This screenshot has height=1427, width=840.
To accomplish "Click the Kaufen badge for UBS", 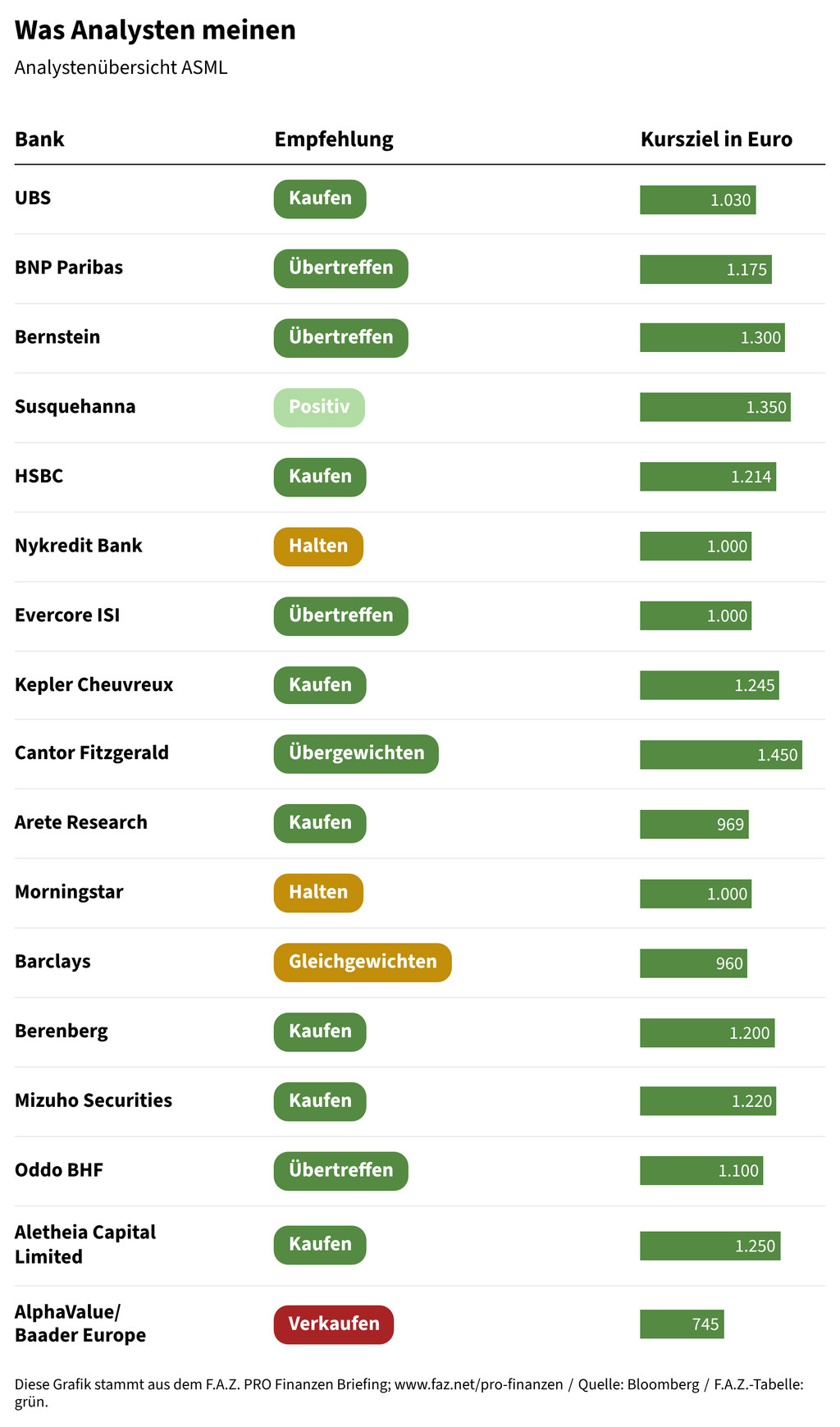I will point(320,199).
